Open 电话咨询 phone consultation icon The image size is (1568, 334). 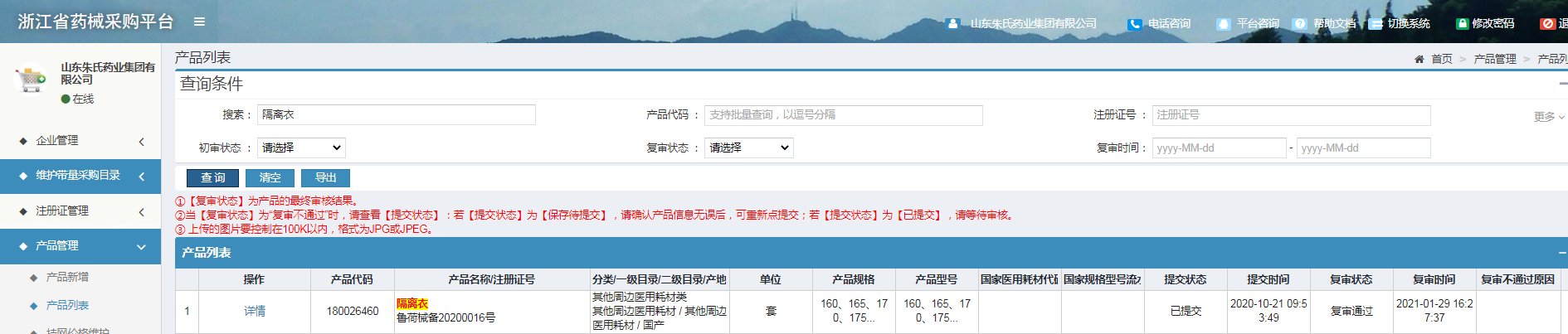(x=1134, y=24)
